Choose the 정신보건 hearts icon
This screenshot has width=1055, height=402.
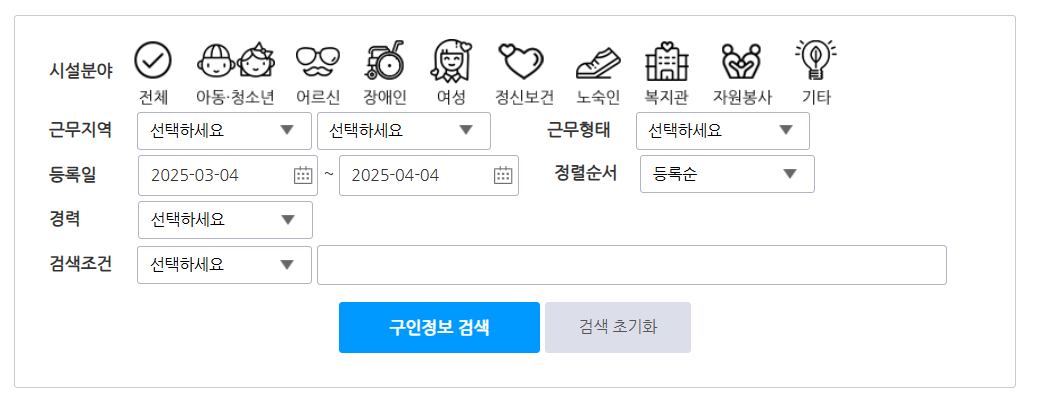click(x=520, y=61)
